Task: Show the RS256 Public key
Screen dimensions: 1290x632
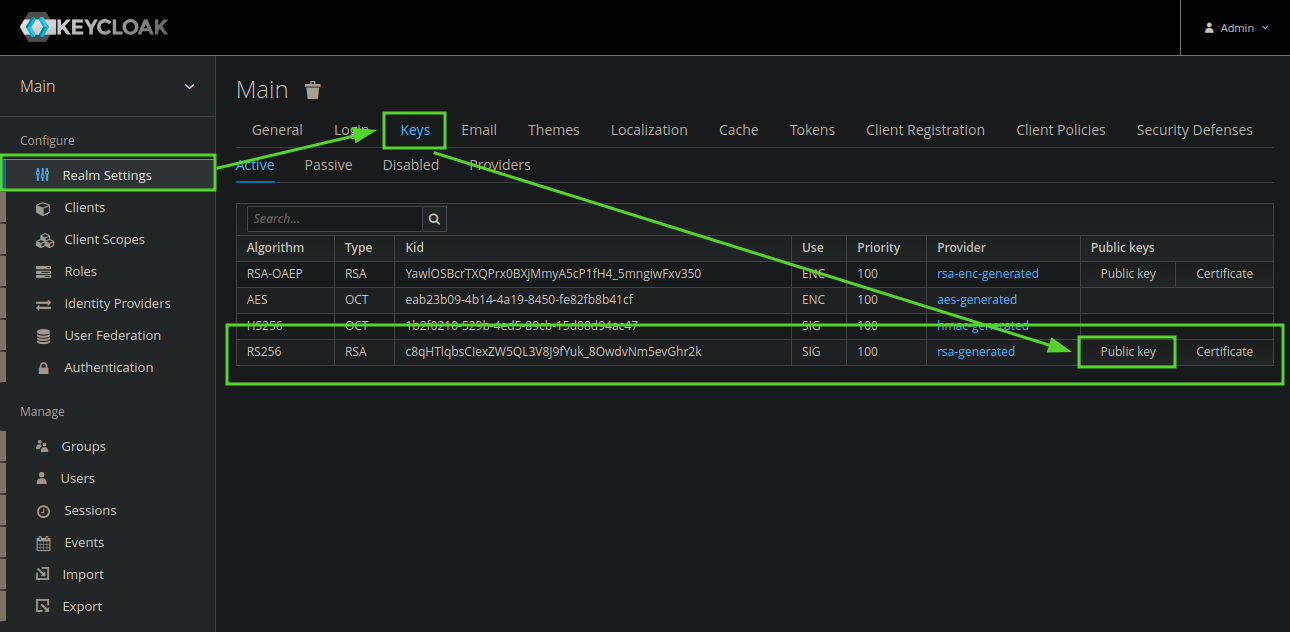Action: (x=1126, y=351)
